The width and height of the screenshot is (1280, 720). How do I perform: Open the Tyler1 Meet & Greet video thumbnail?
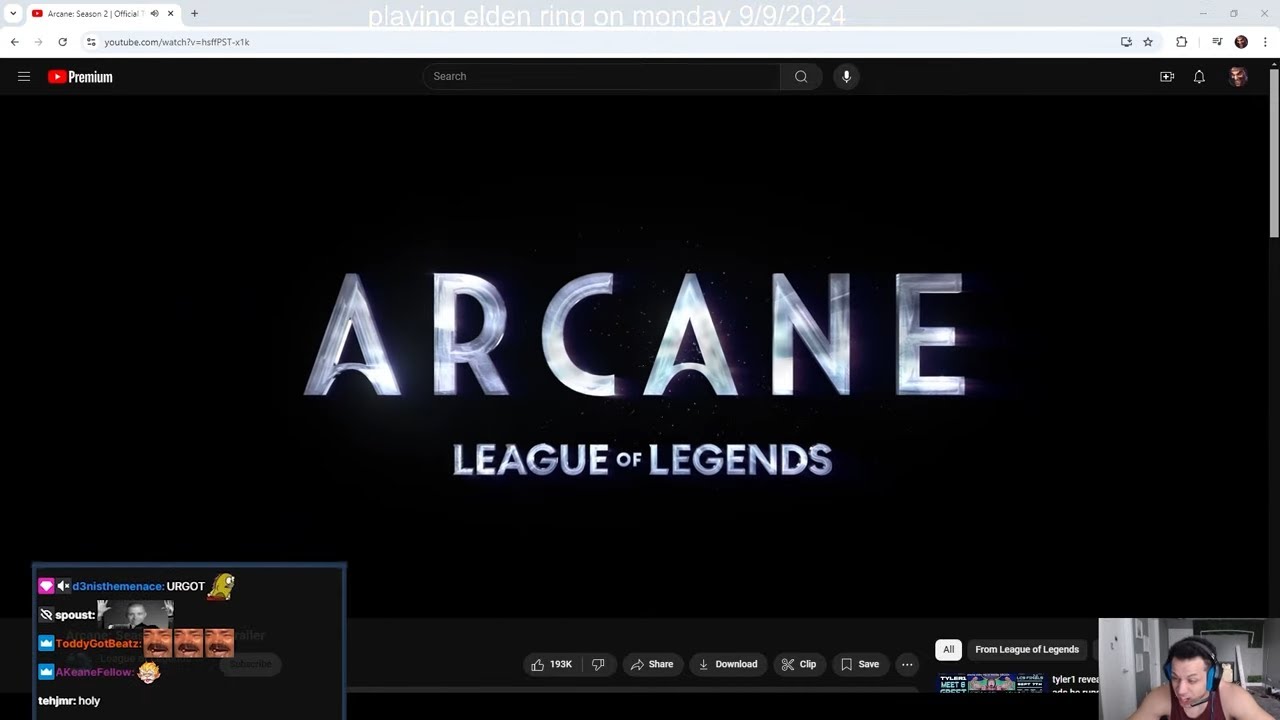pos(991,683)
